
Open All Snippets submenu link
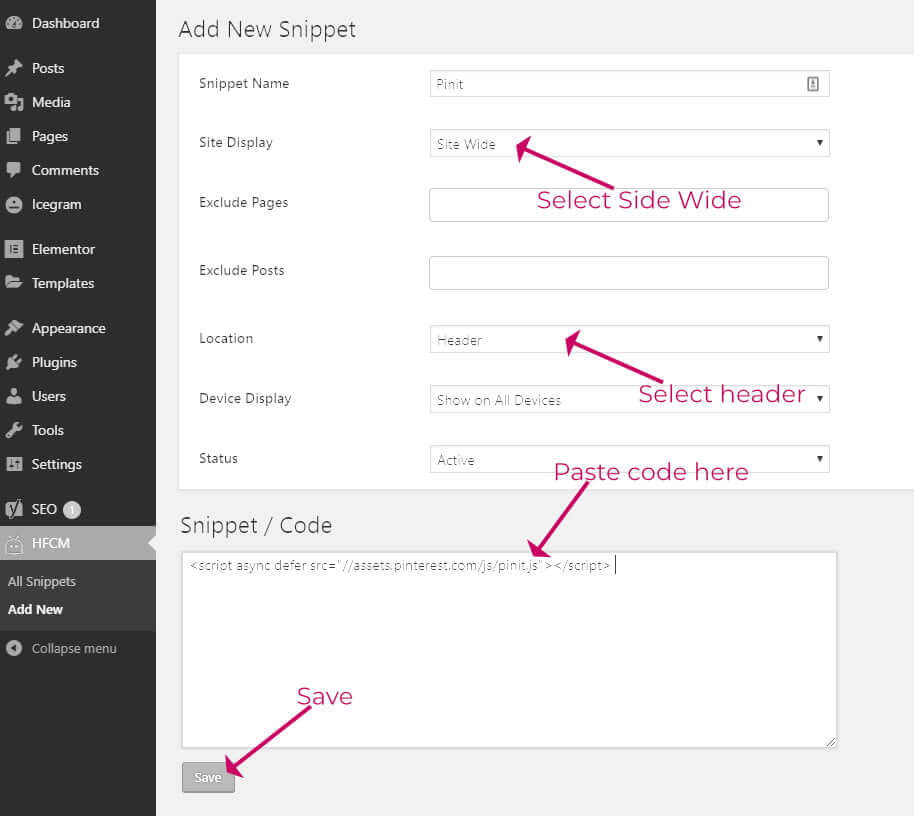pyautogui.click(x=42, y=582)
